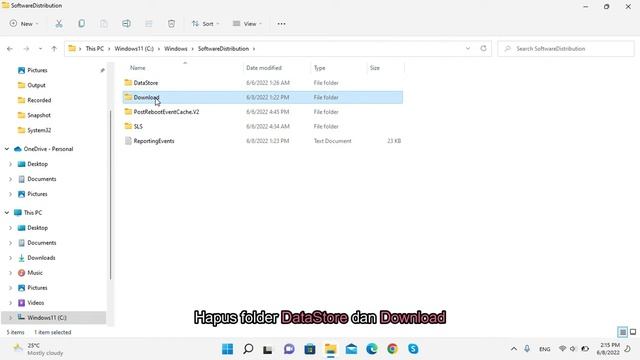Select the Download folder row
640x360 pixels.
pos(262,97)
